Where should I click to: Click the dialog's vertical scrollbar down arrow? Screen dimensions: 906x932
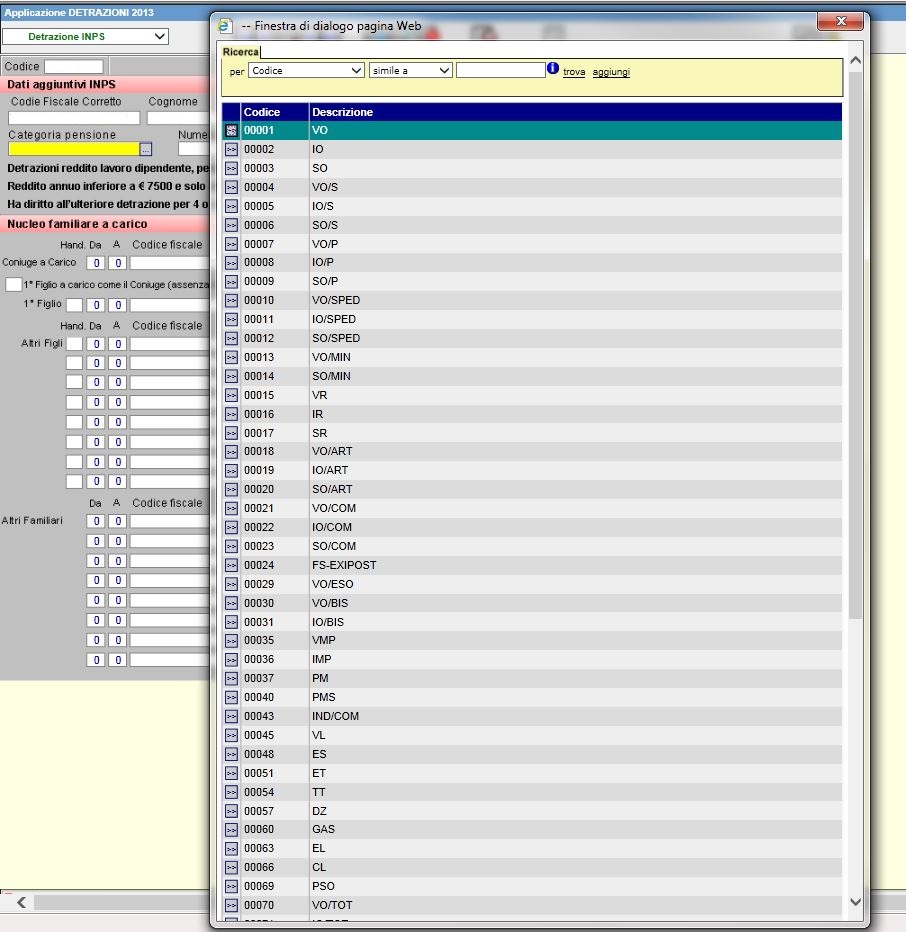click(x=855, y=902)
